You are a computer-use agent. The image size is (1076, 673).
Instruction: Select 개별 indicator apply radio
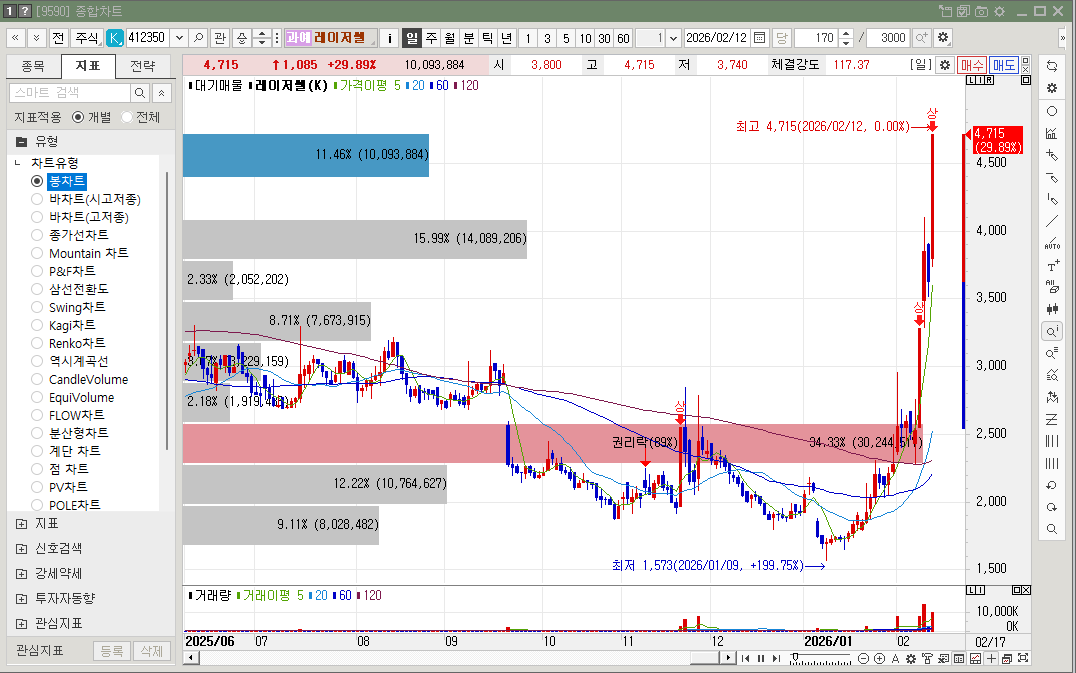78,117
